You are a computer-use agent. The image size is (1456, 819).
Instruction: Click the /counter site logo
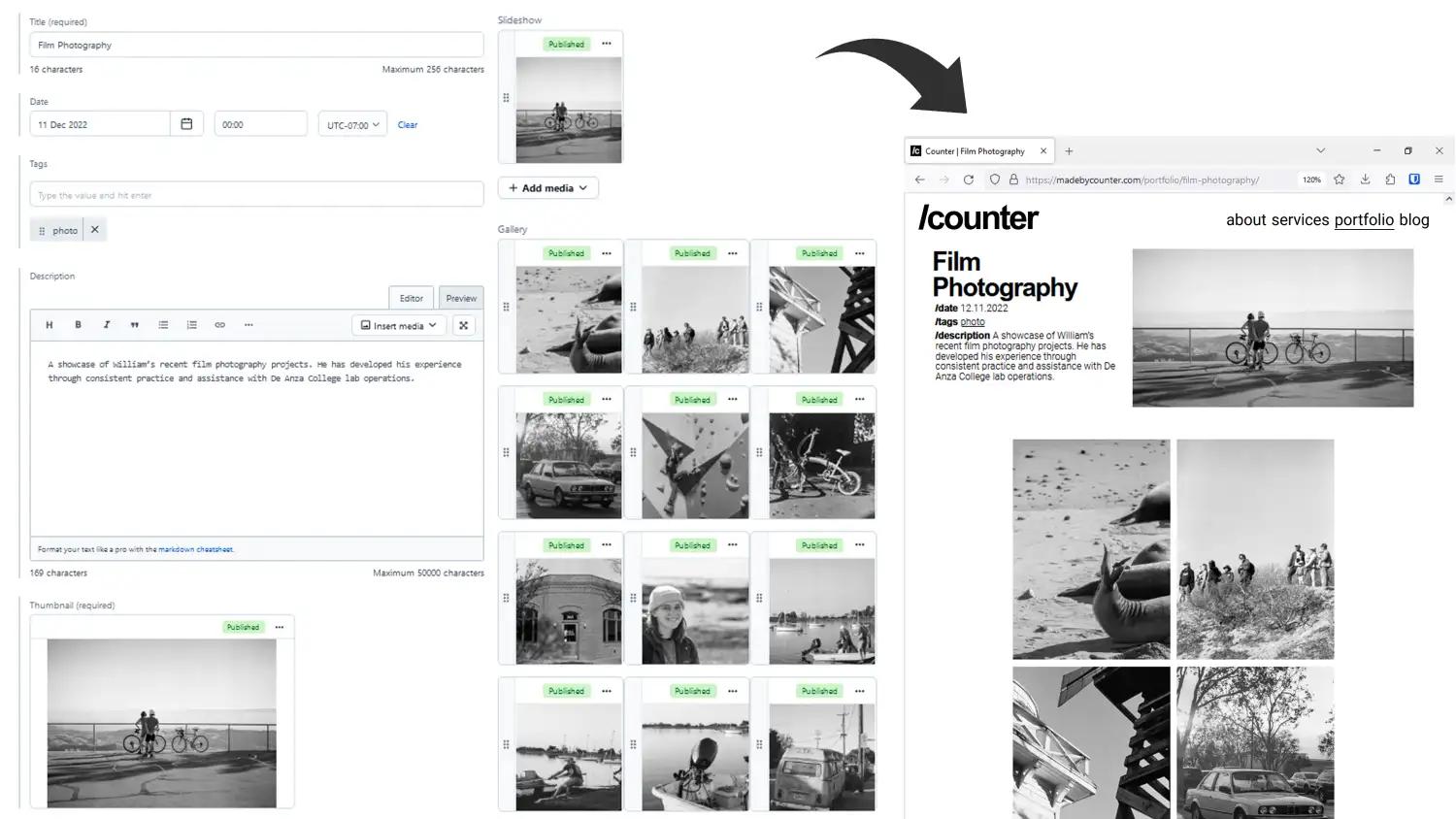[977, 218]
